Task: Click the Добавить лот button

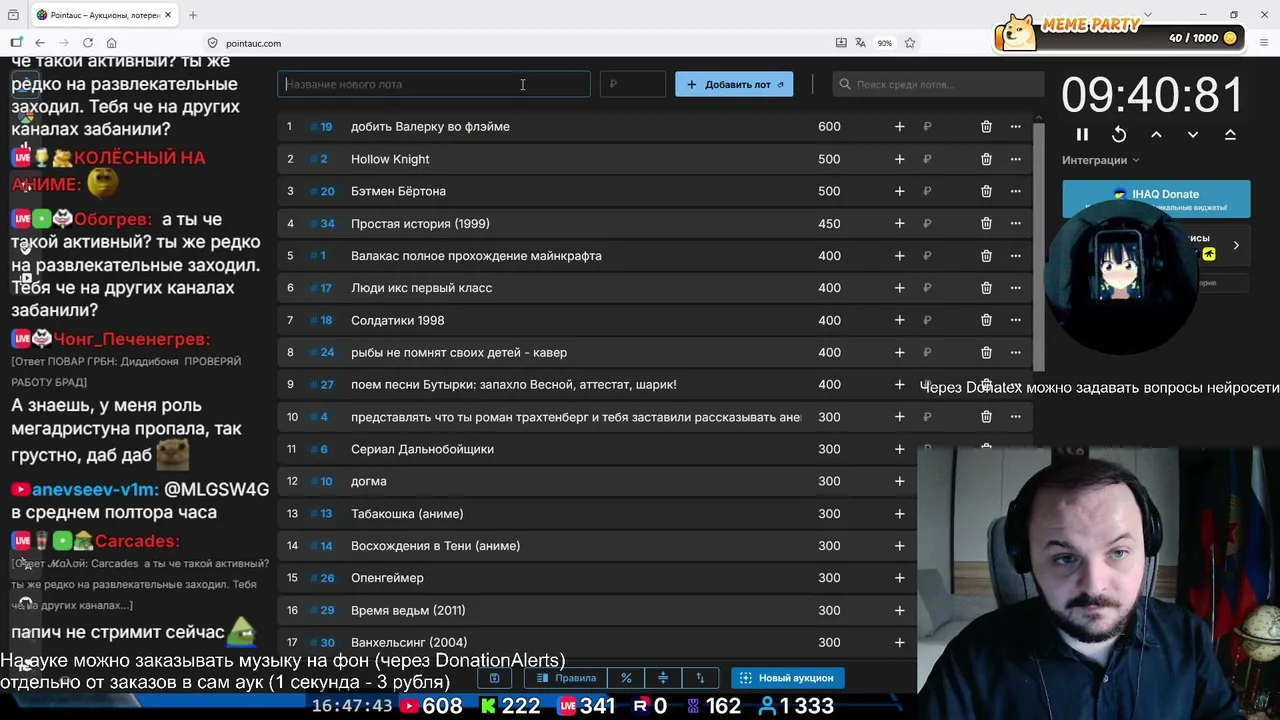Action: point(734,84)
